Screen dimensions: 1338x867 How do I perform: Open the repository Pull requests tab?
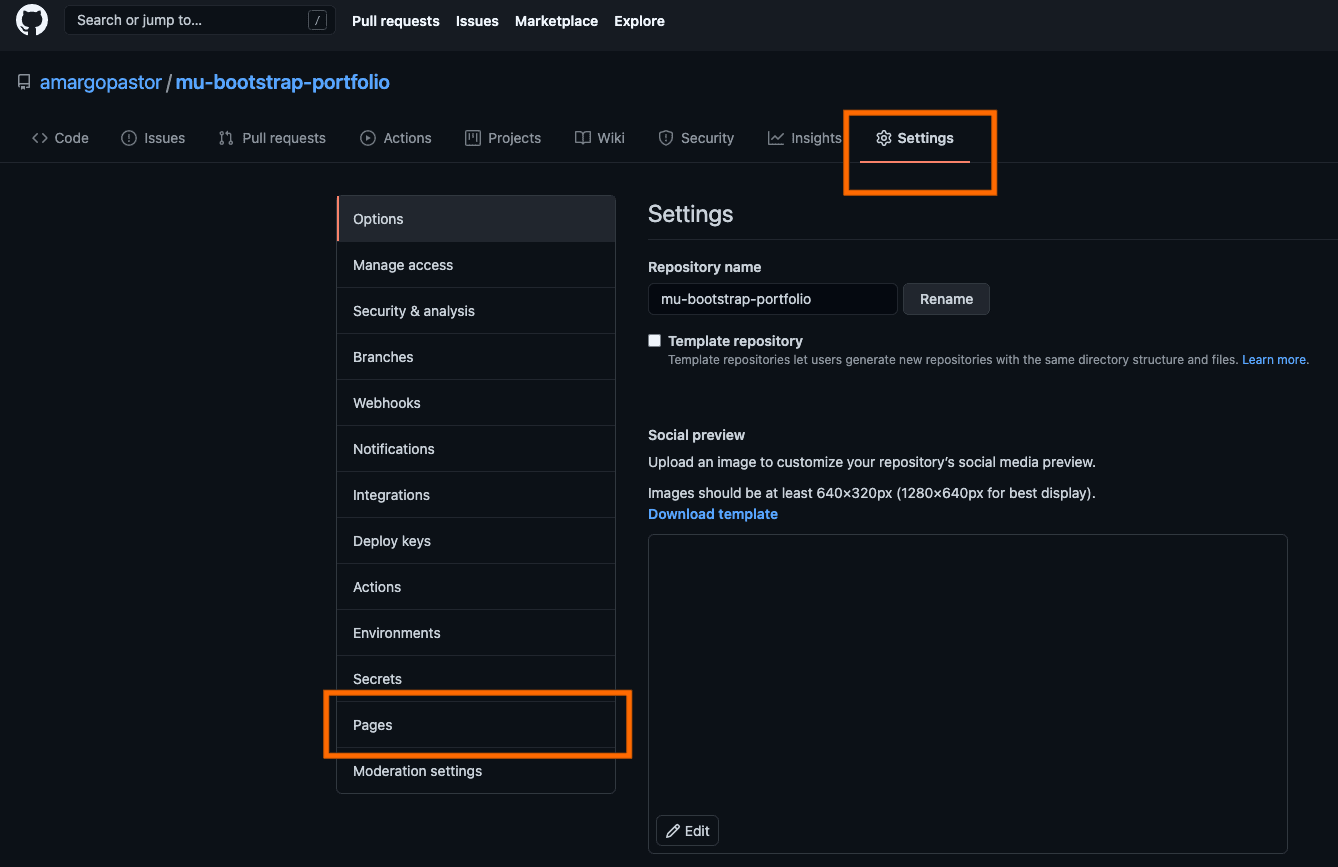point(272,138)
